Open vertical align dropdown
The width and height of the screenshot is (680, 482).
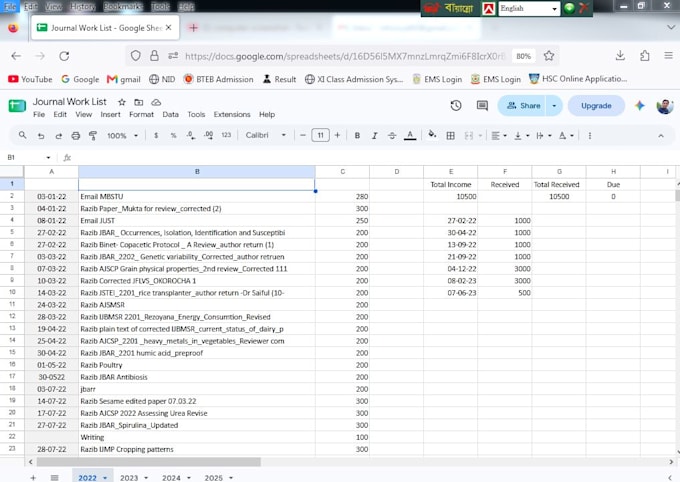point(522,136)
